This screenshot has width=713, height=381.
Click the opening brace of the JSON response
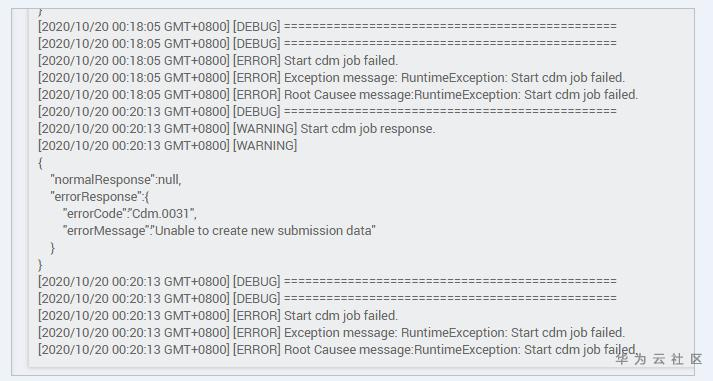tap(40, 163)
